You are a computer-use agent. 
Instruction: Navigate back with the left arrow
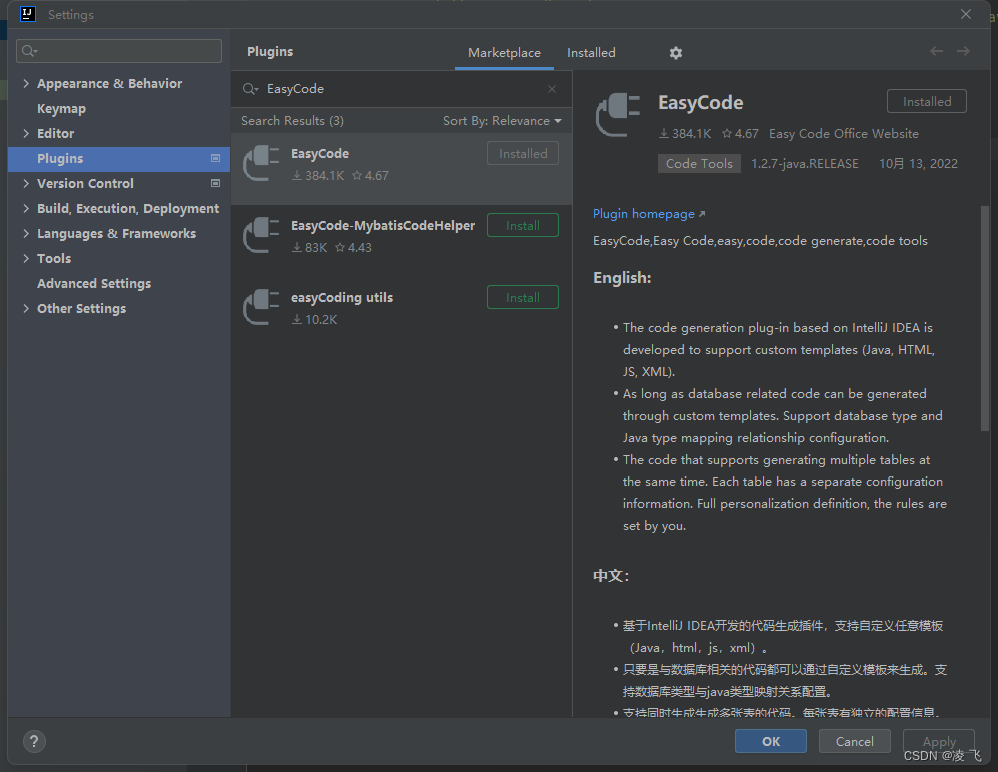click(936, 51)
